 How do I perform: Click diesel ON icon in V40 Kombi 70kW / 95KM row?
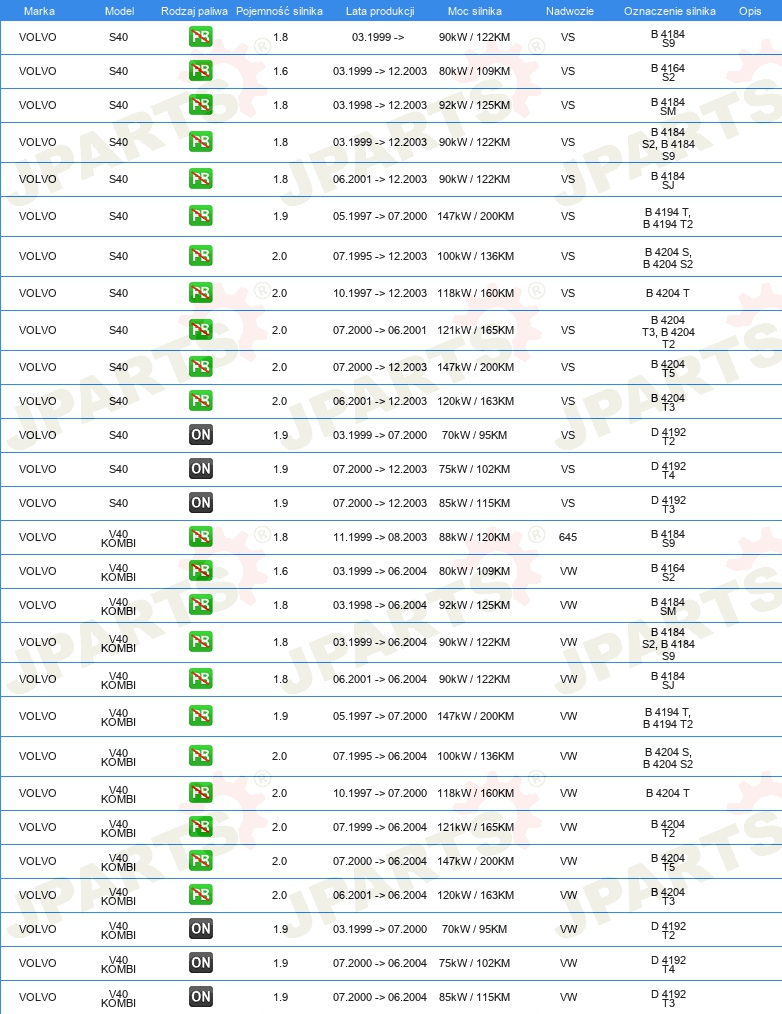(x=201, y=929)
